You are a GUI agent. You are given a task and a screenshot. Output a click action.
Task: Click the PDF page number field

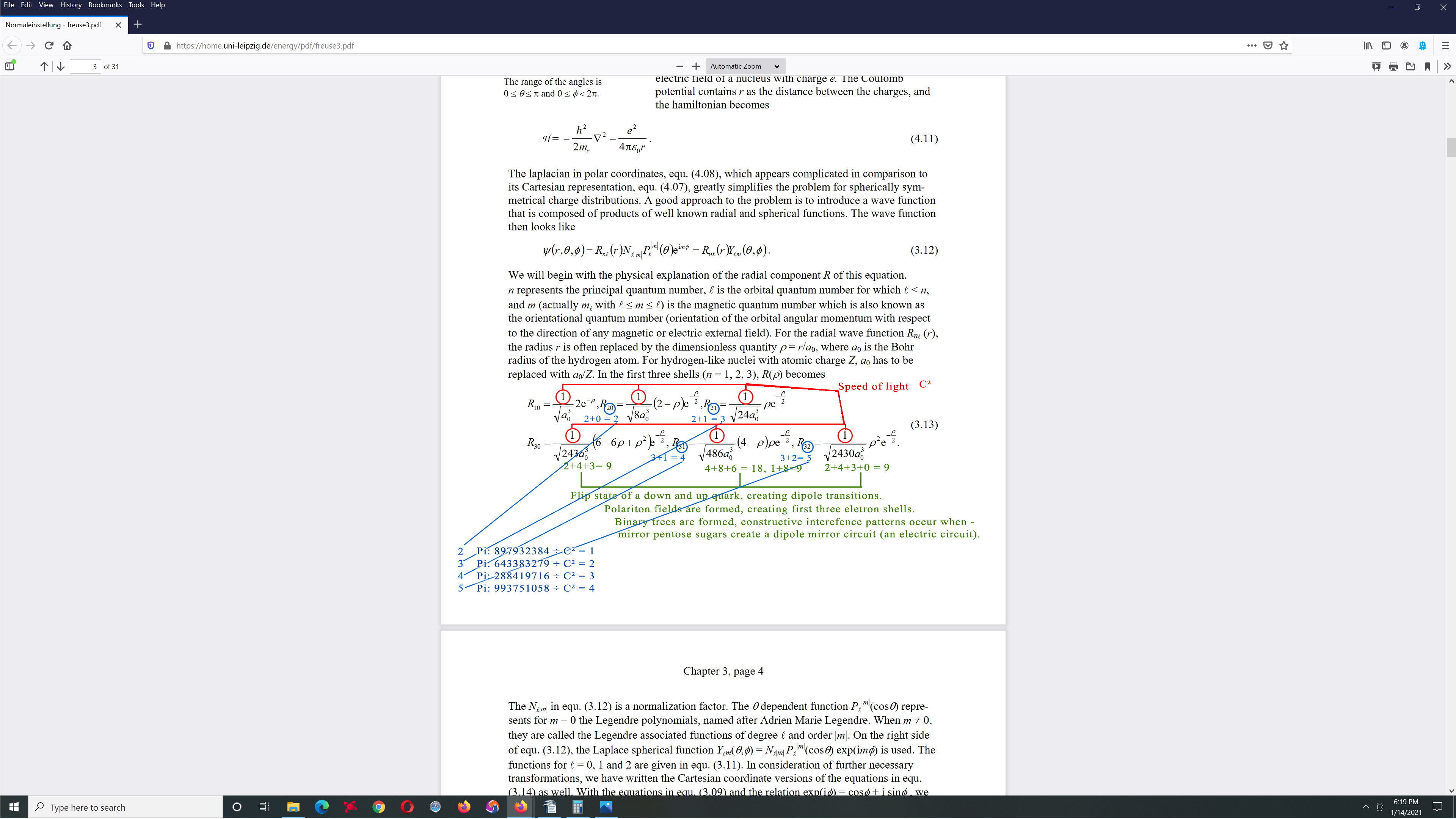[85, 66]
